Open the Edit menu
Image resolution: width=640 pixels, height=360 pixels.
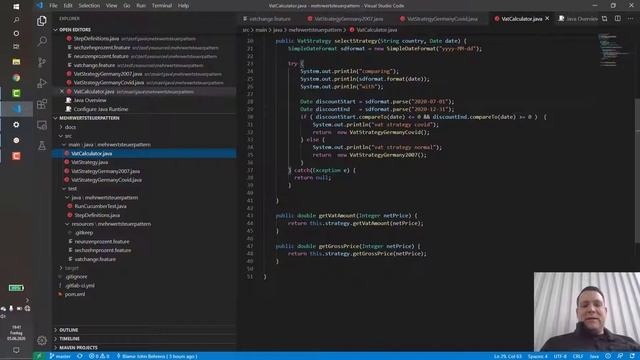[68, 6]
